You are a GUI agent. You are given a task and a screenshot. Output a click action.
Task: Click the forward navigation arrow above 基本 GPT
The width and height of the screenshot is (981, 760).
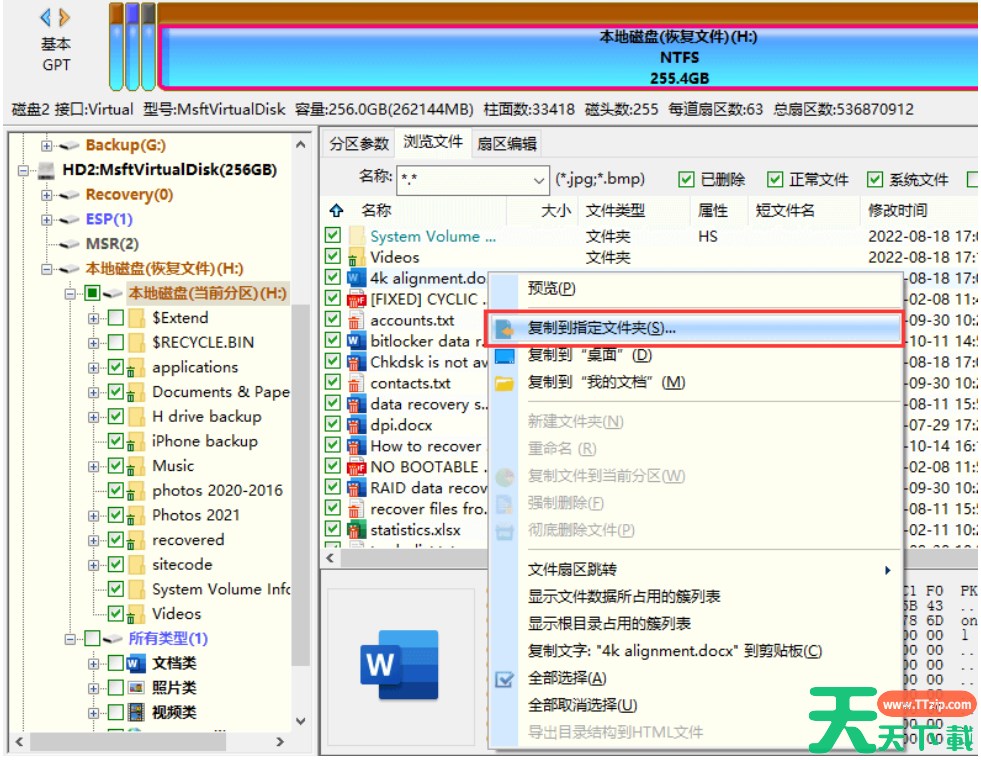(x=64, y=18)
